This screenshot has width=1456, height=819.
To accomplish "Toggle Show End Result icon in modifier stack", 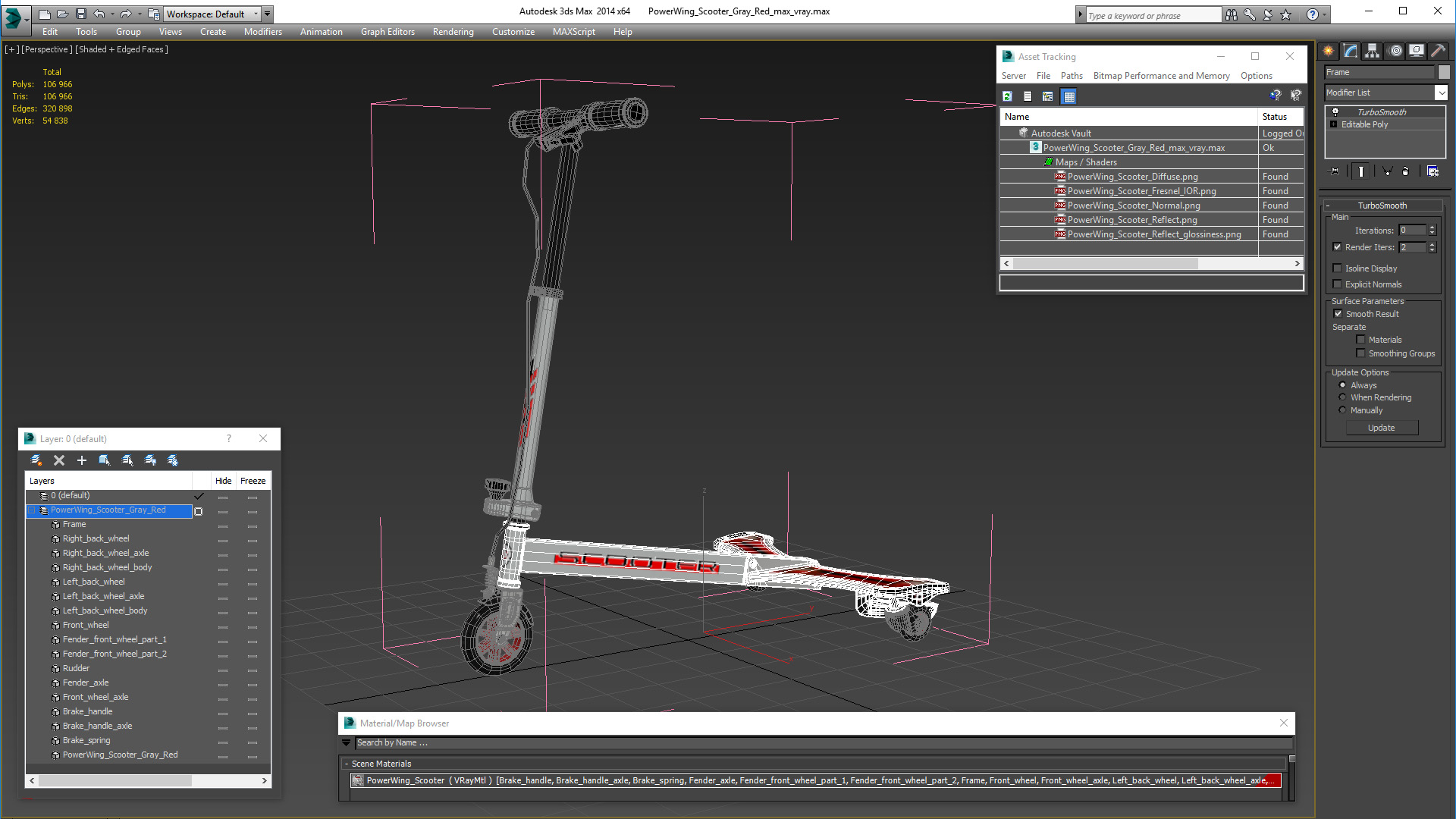I will [x=1361, y=171].
